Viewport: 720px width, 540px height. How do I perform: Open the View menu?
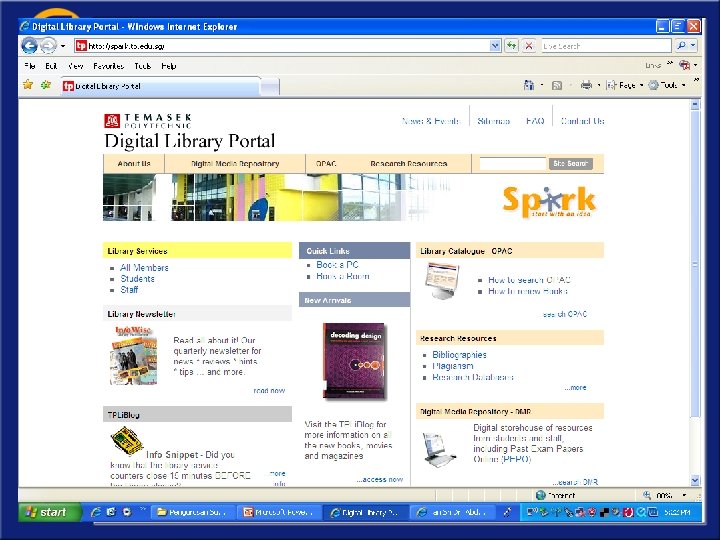pyautogui.click(x=76, y=66)
